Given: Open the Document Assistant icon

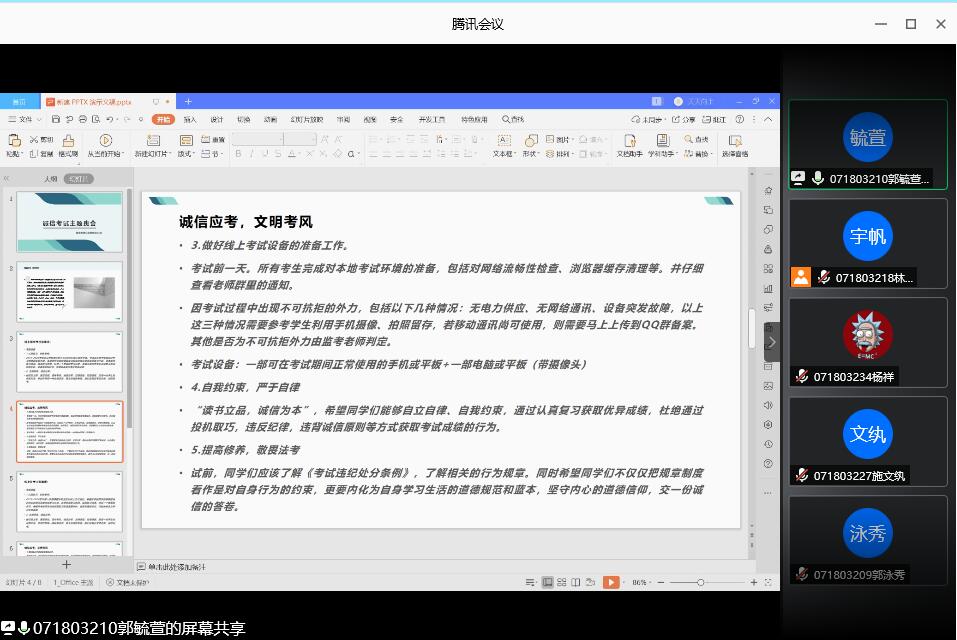Looking at the screenshot, I should (630, 141).
